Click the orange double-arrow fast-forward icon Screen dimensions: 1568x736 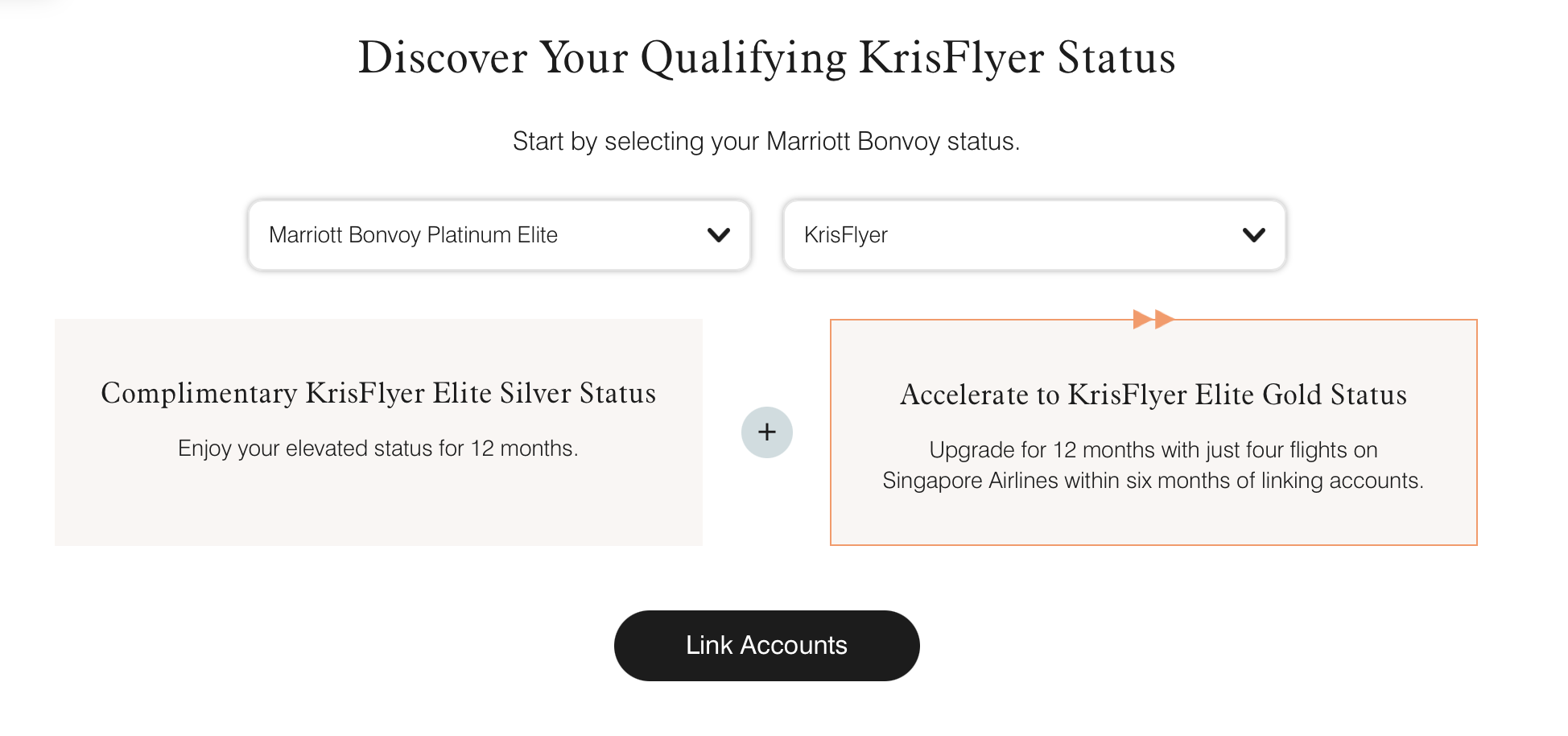pos(1153,319)
